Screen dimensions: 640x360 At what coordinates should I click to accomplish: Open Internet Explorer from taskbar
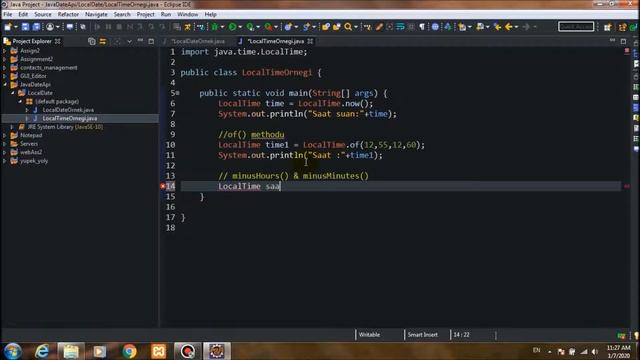42,351
